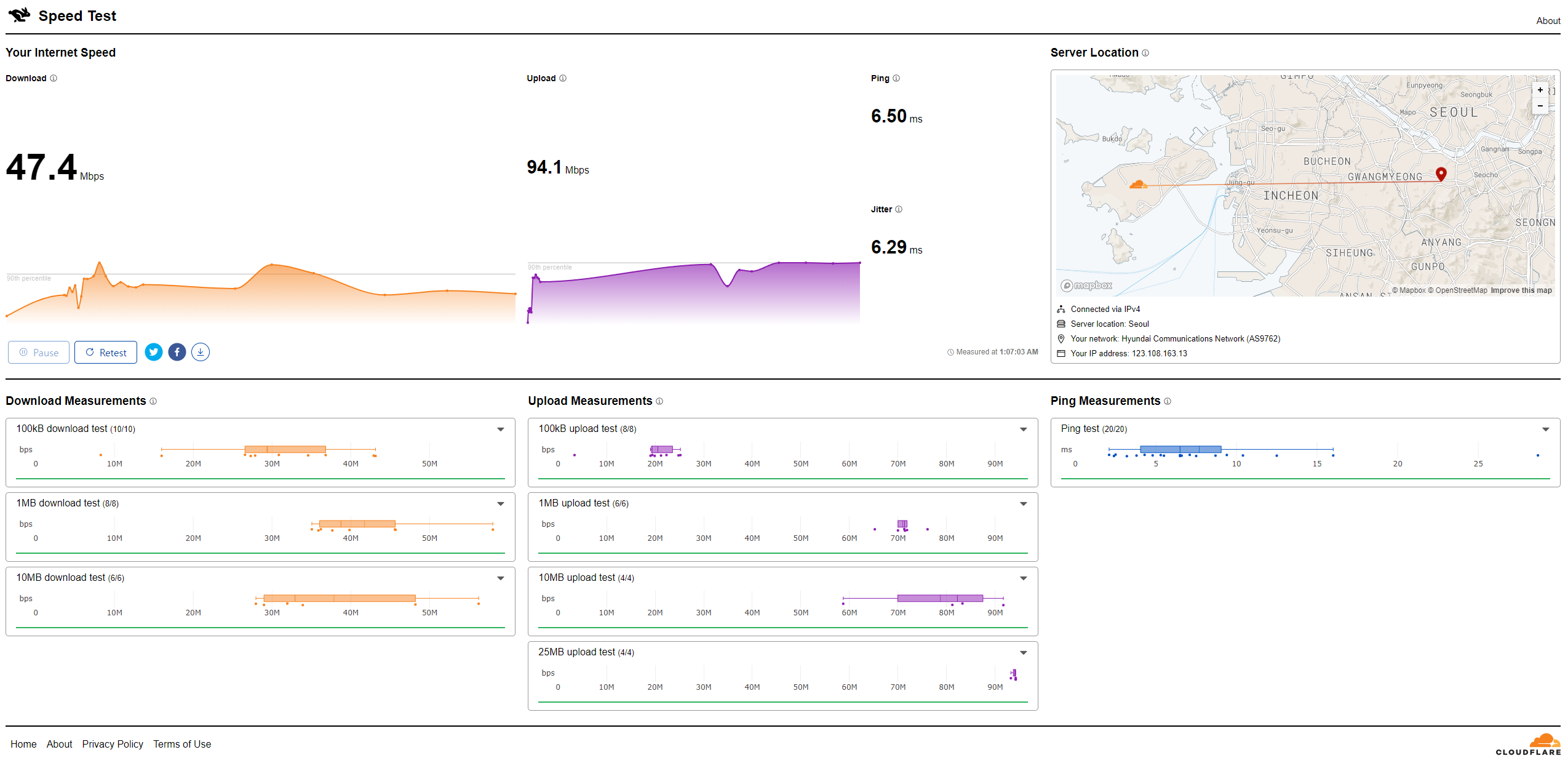
Task: Expand the 100kB download test panel
Action: 501,429
